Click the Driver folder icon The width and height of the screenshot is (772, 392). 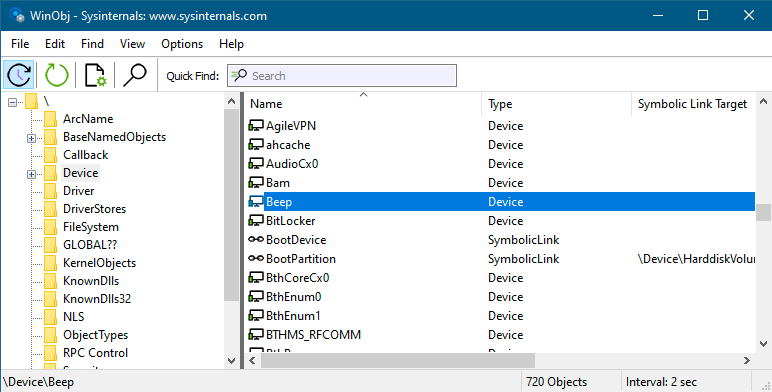[x=50, y=191]
